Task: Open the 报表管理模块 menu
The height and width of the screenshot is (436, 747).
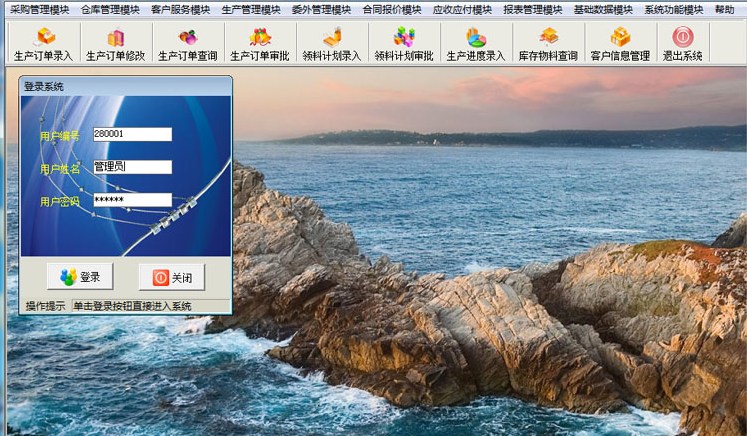Action: pos(533,10)
